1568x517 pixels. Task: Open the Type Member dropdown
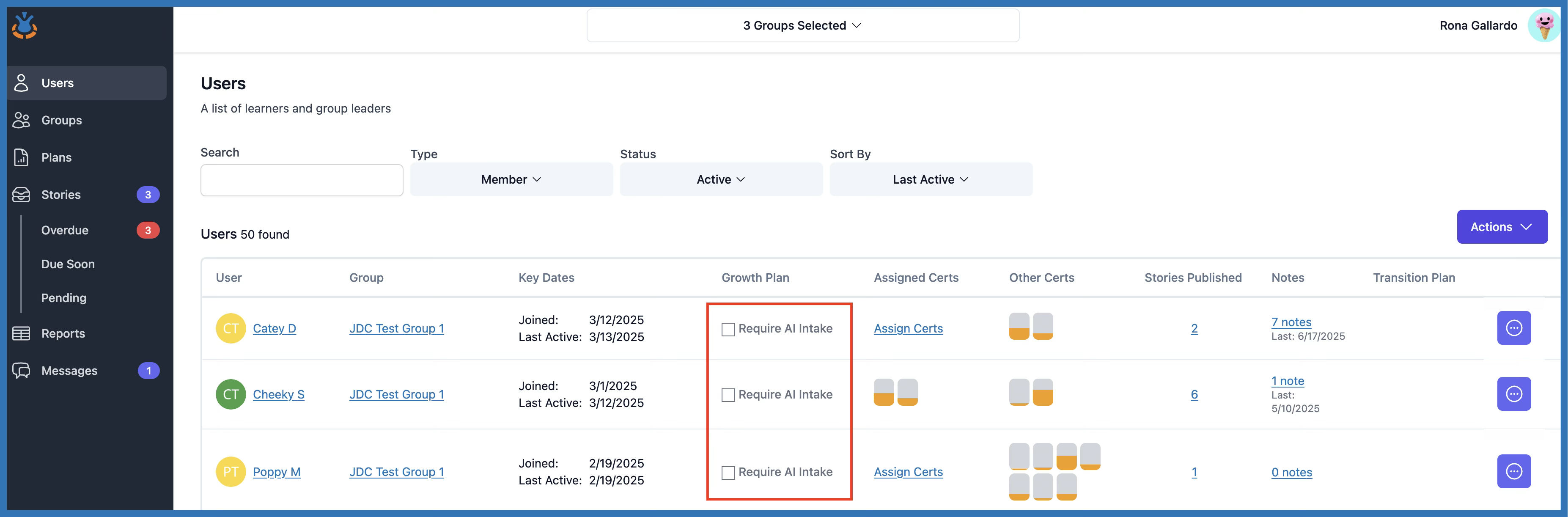[511, 180]
